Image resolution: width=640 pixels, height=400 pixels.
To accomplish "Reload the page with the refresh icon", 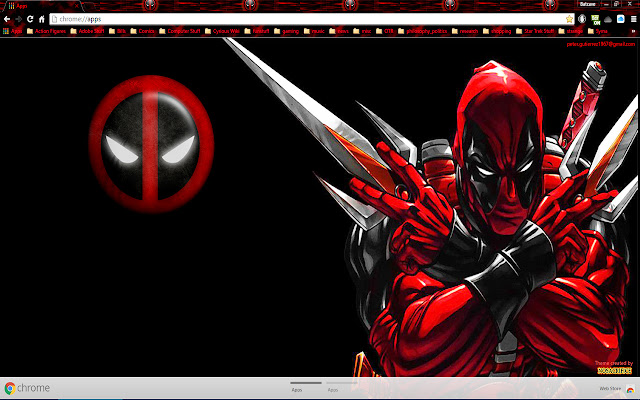I will 30,19.
